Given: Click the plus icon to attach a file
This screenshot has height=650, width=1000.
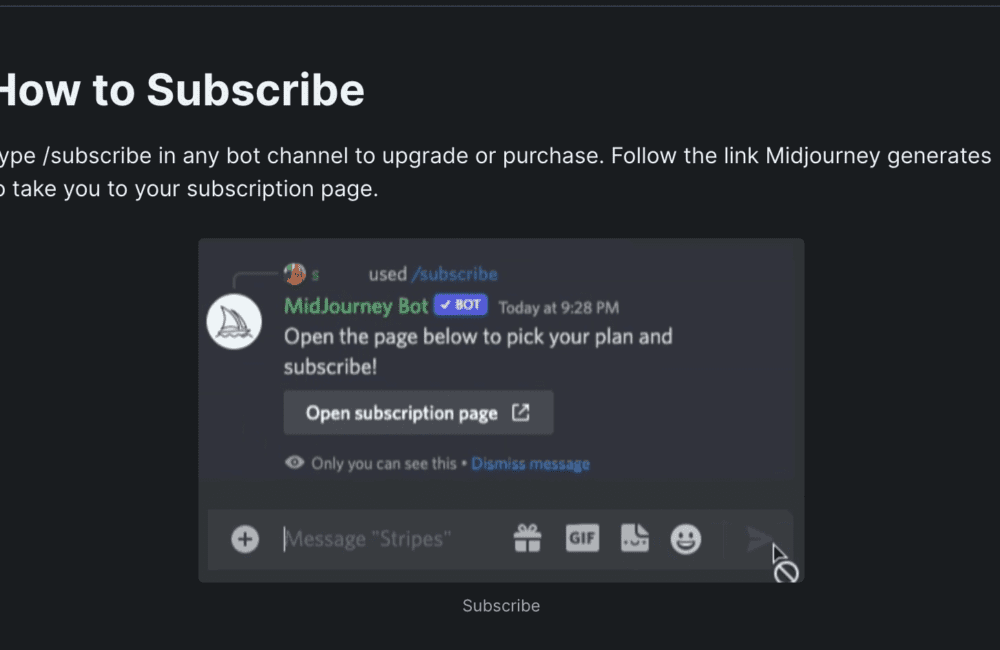Looking at the screenshot, I should [x=244, y=538].
